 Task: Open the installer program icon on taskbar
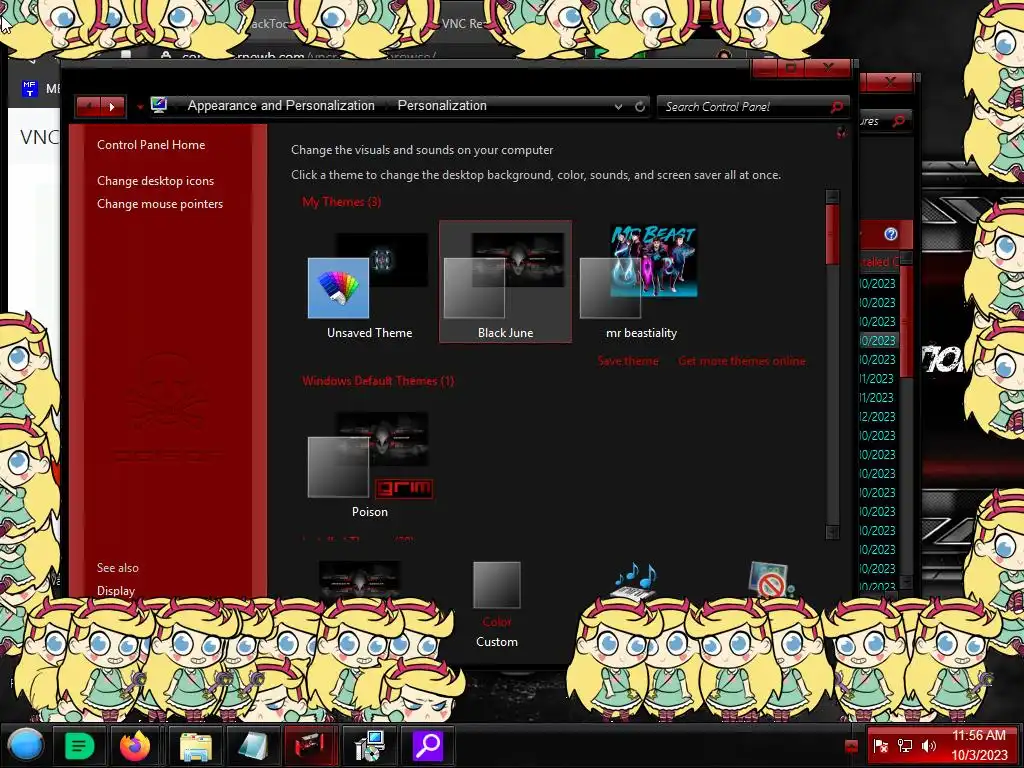click(x=369, y=745)
